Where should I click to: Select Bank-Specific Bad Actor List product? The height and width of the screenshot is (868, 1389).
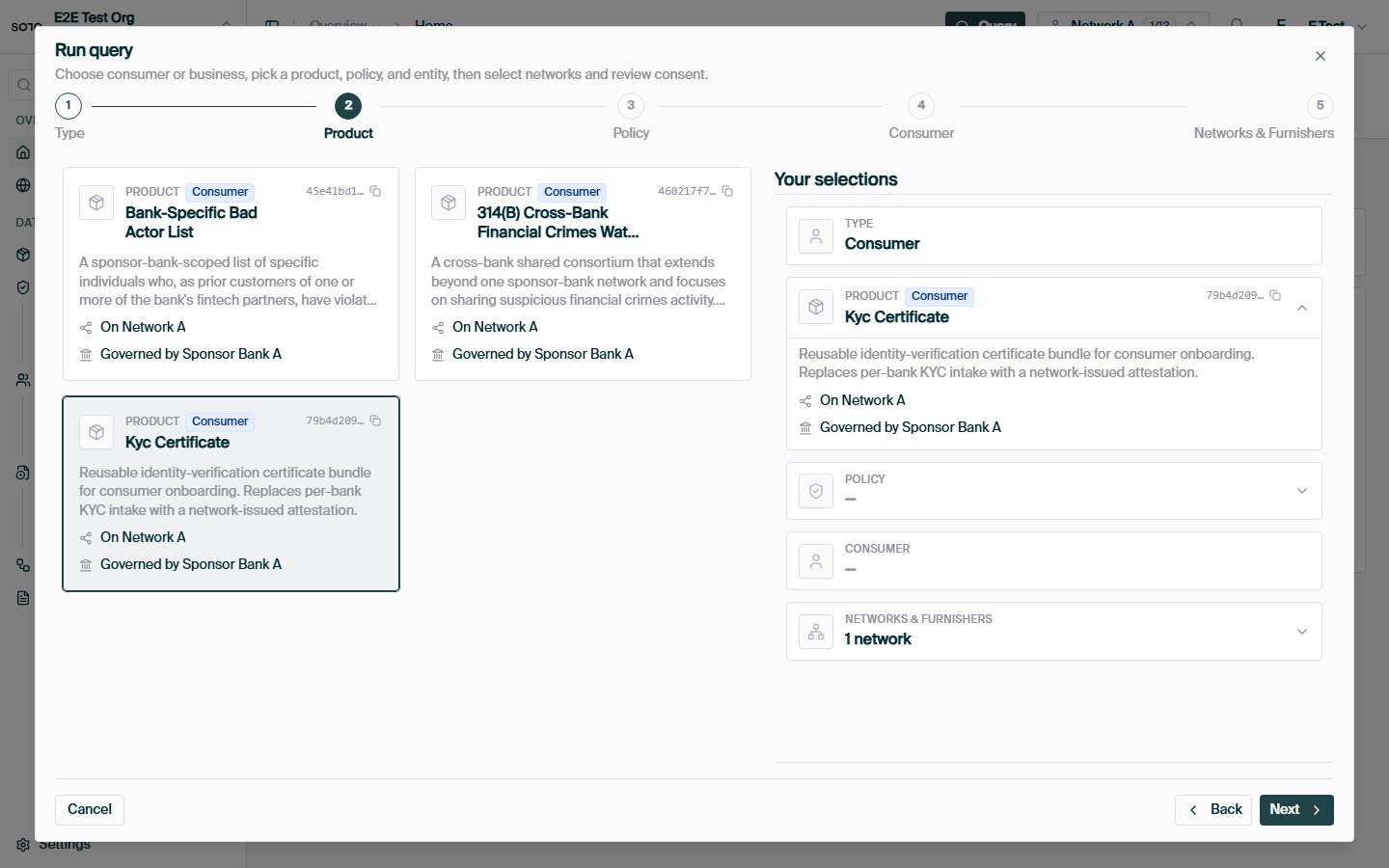tap(231, 274)
